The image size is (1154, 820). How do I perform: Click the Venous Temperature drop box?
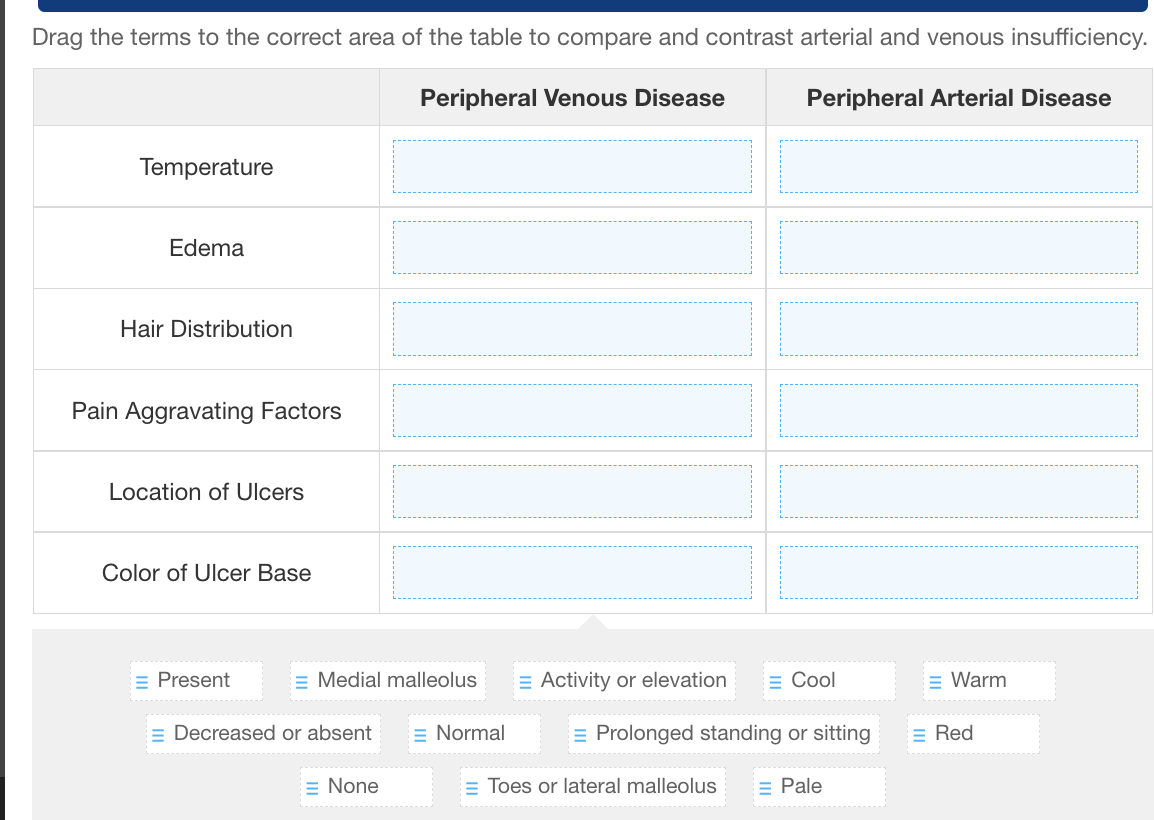pyautogui.click(x=573, y=166)
